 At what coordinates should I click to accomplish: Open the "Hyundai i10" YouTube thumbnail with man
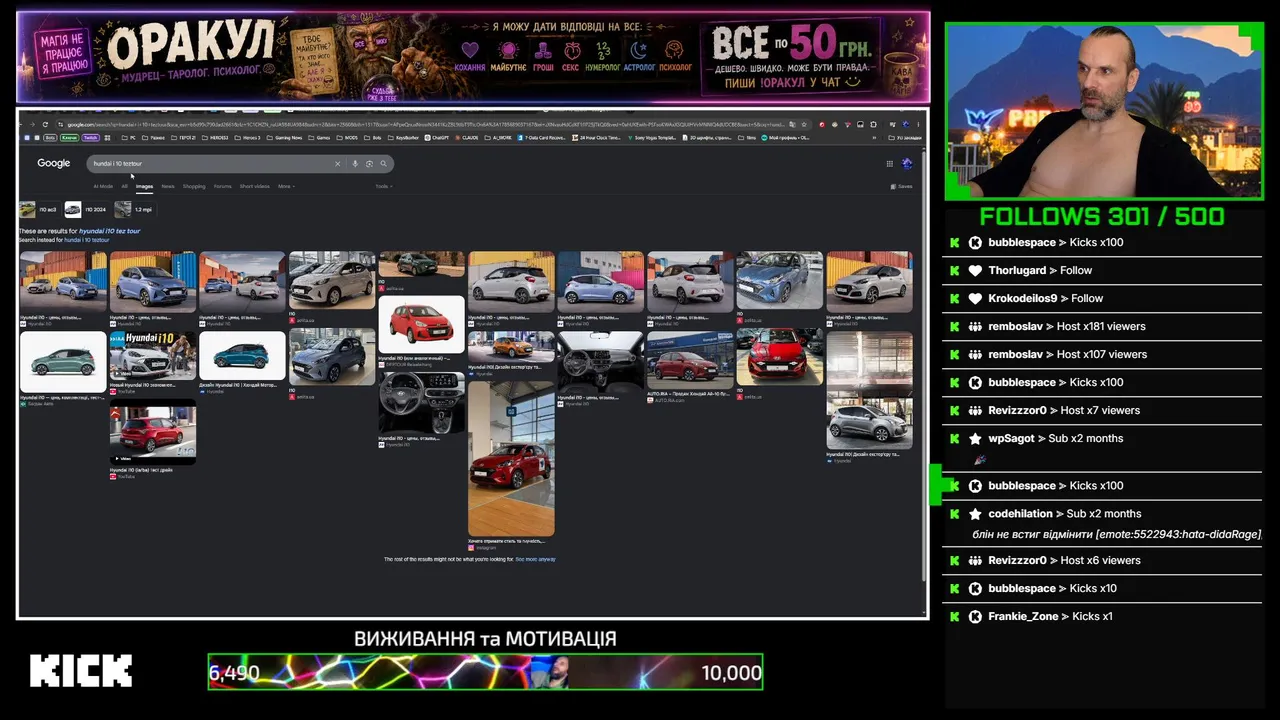point(153,356)
